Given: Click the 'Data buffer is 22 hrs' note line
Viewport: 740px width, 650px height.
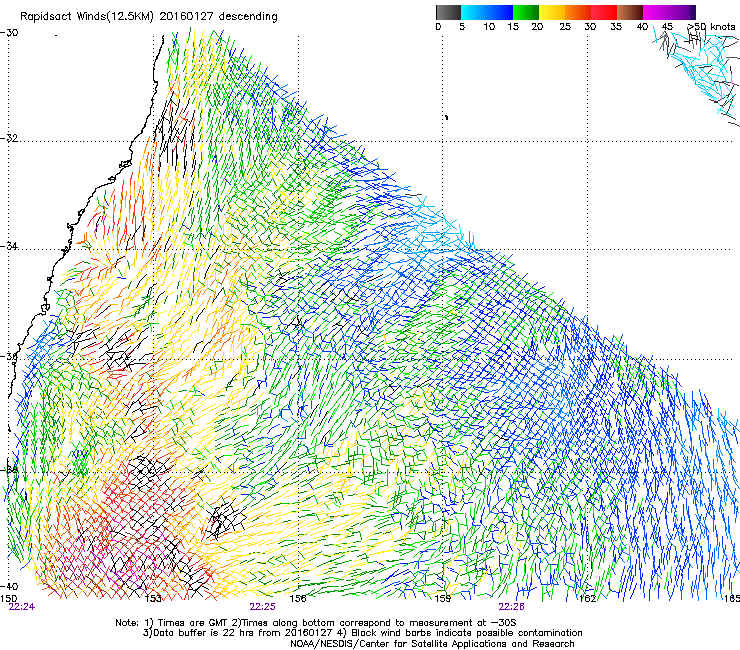Looking at the screenshot, I should click(362, 633).
